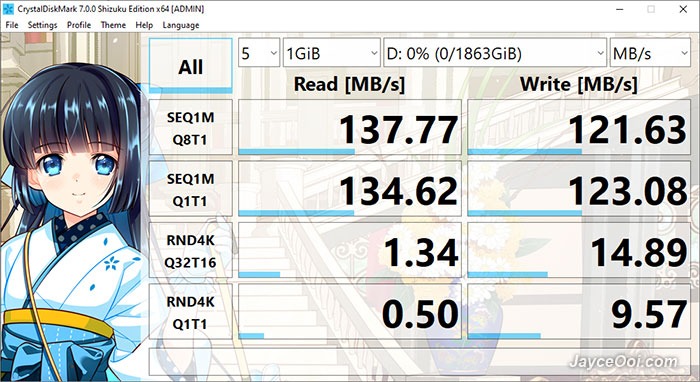Start the SEQ1M Q1T1 test
This screenshot has height=382, width=700.
point(191,189)
